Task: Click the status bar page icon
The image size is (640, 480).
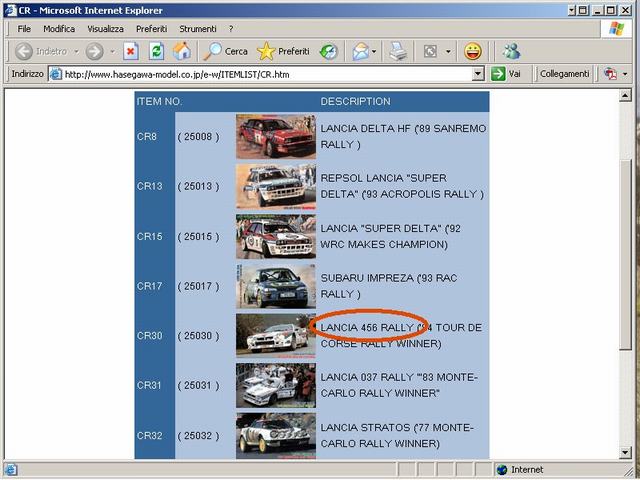Action: click(x=10, y=470)
